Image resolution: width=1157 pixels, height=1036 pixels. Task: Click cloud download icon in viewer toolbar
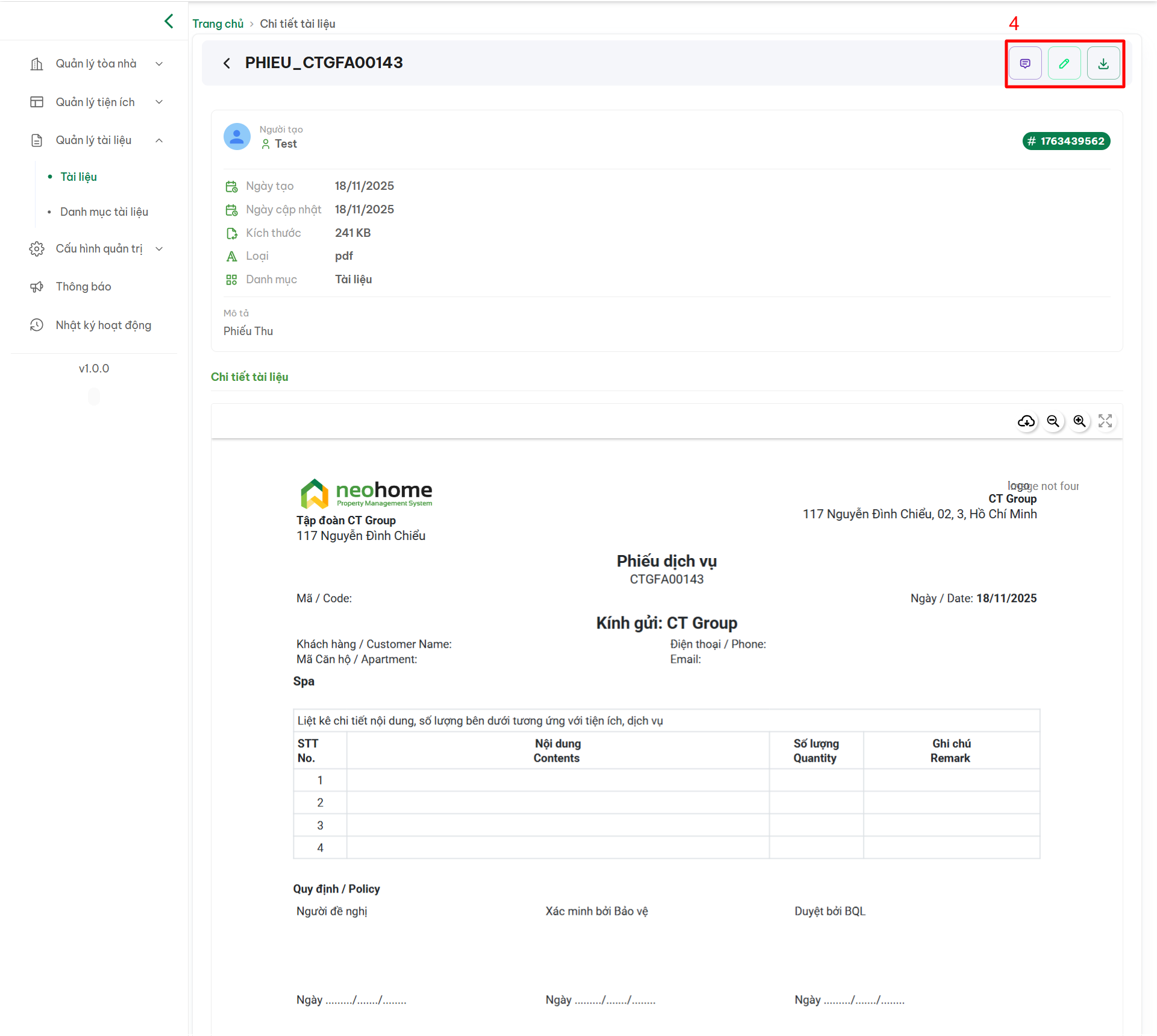pyautogui.click(x=1026, y=421)
